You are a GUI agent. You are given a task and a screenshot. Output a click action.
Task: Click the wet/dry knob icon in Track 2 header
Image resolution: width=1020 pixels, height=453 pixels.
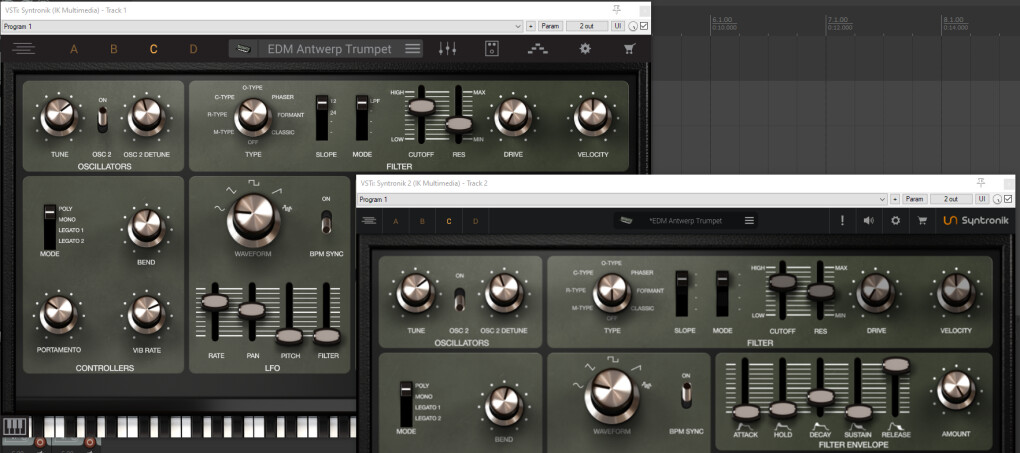pyautogui.click(x=997, y=199)
